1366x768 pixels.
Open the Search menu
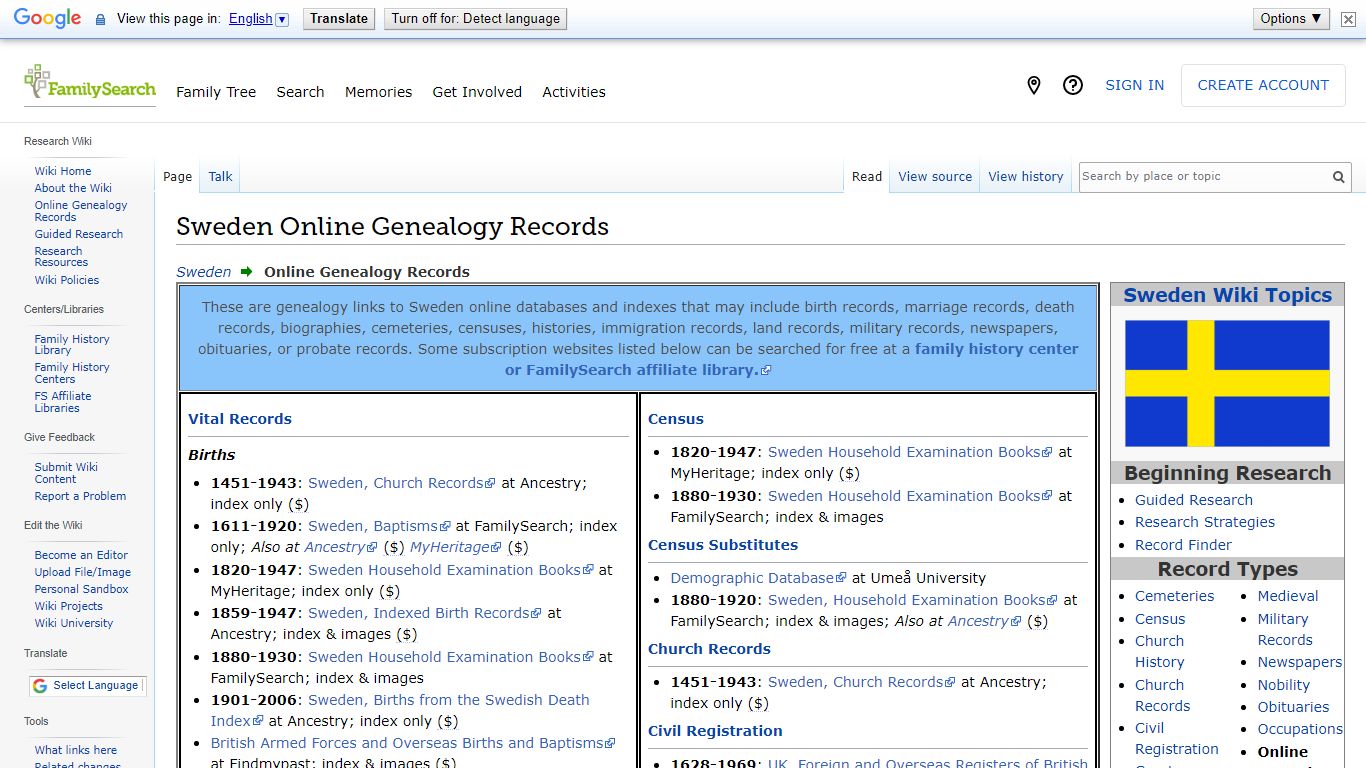click(300, 92)
